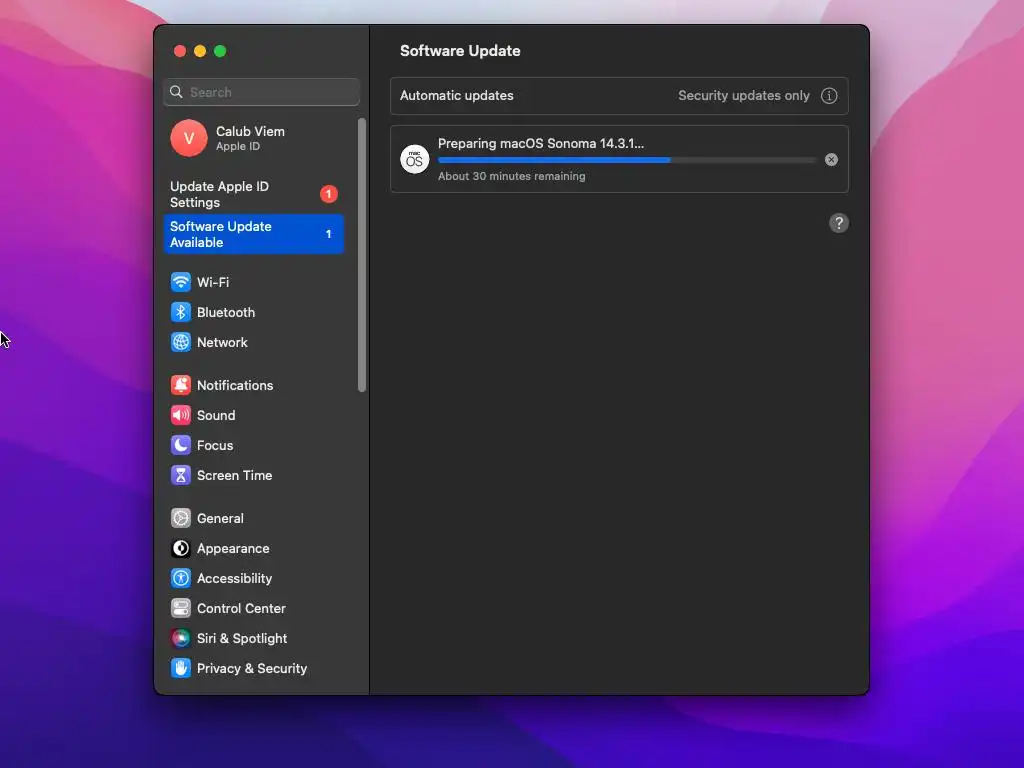Click the badge count on Software Update Available
Screen dimensions: 1024x768
click(328, 234)
